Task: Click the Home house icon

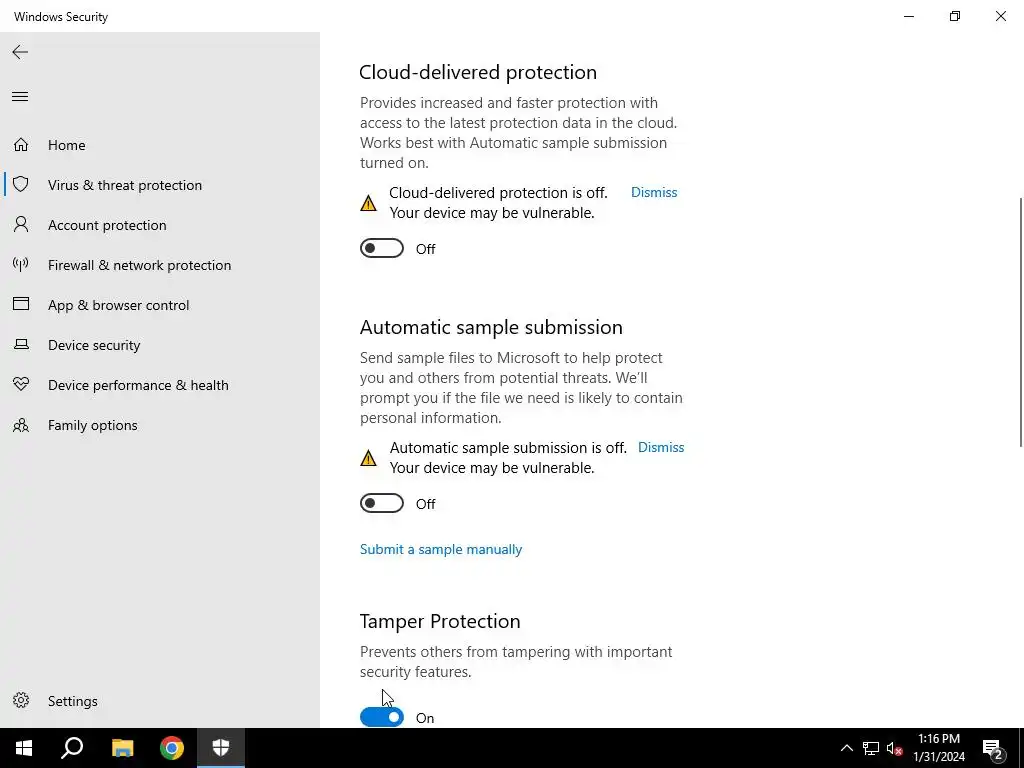Action: (21, 144)
